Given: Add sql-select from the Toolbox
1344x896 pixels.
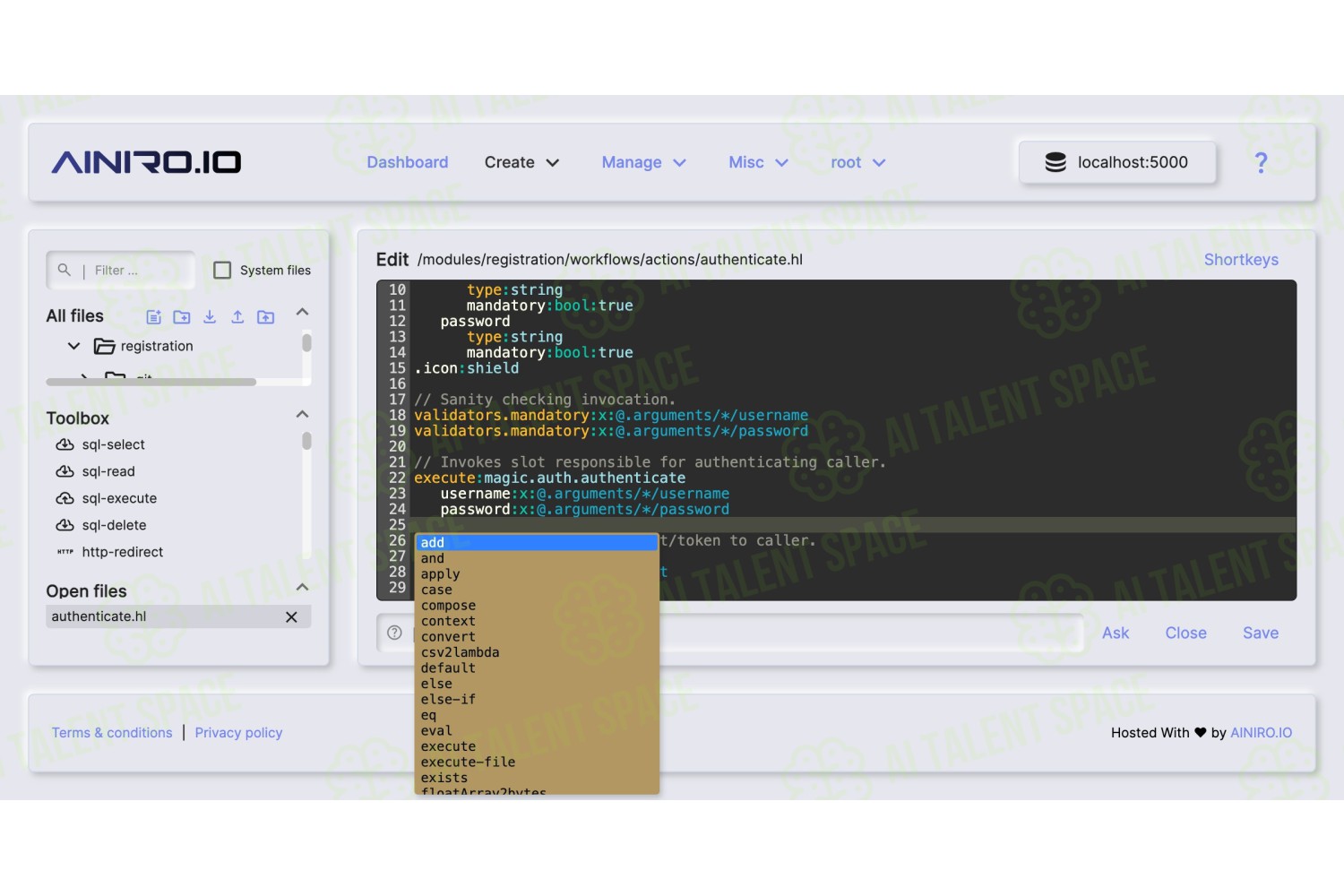Looking at the screenshot, I should pos(113,444).
